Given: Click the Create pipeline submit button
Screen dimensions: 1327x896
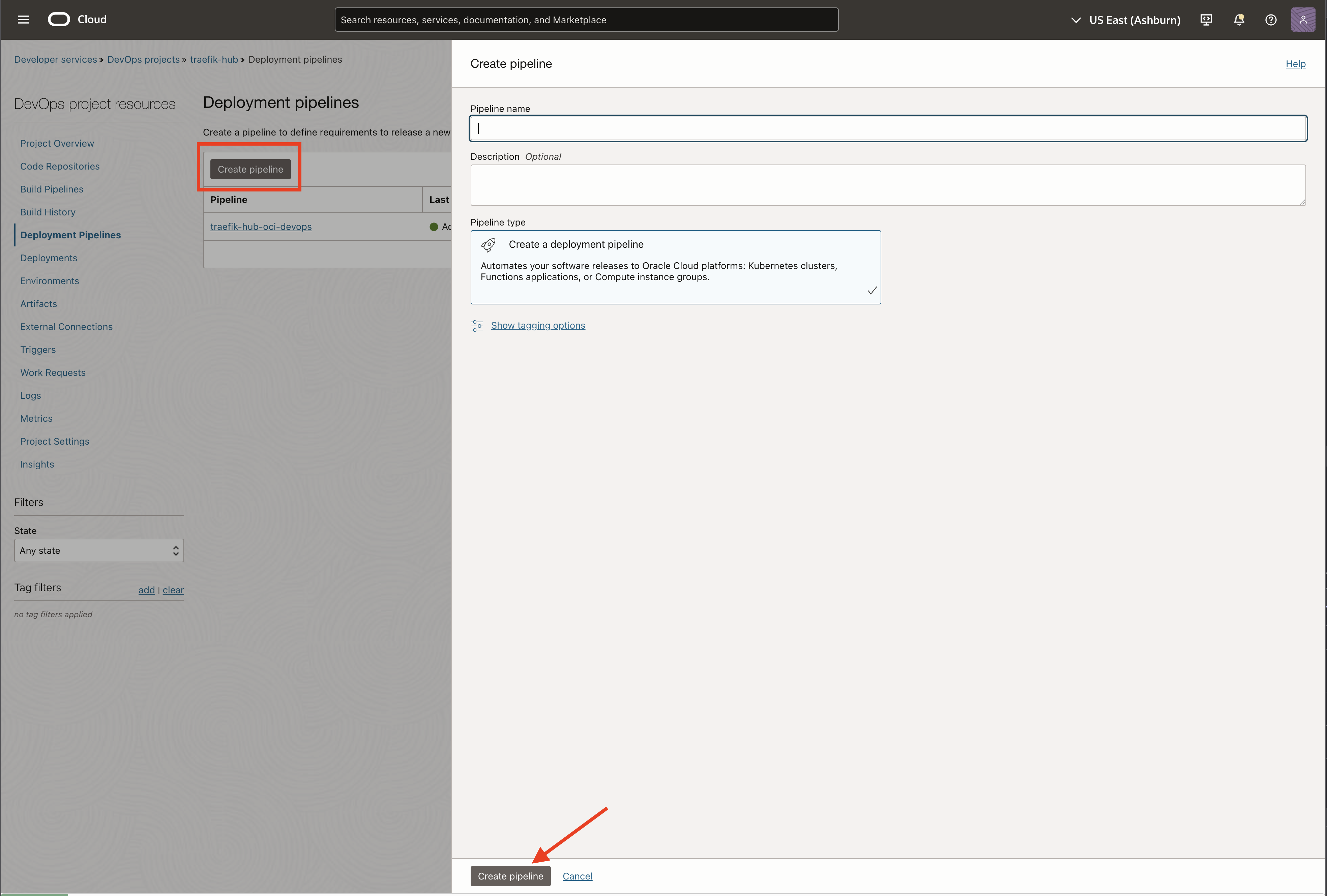Looking at the screenshot, I should point(510,876).
